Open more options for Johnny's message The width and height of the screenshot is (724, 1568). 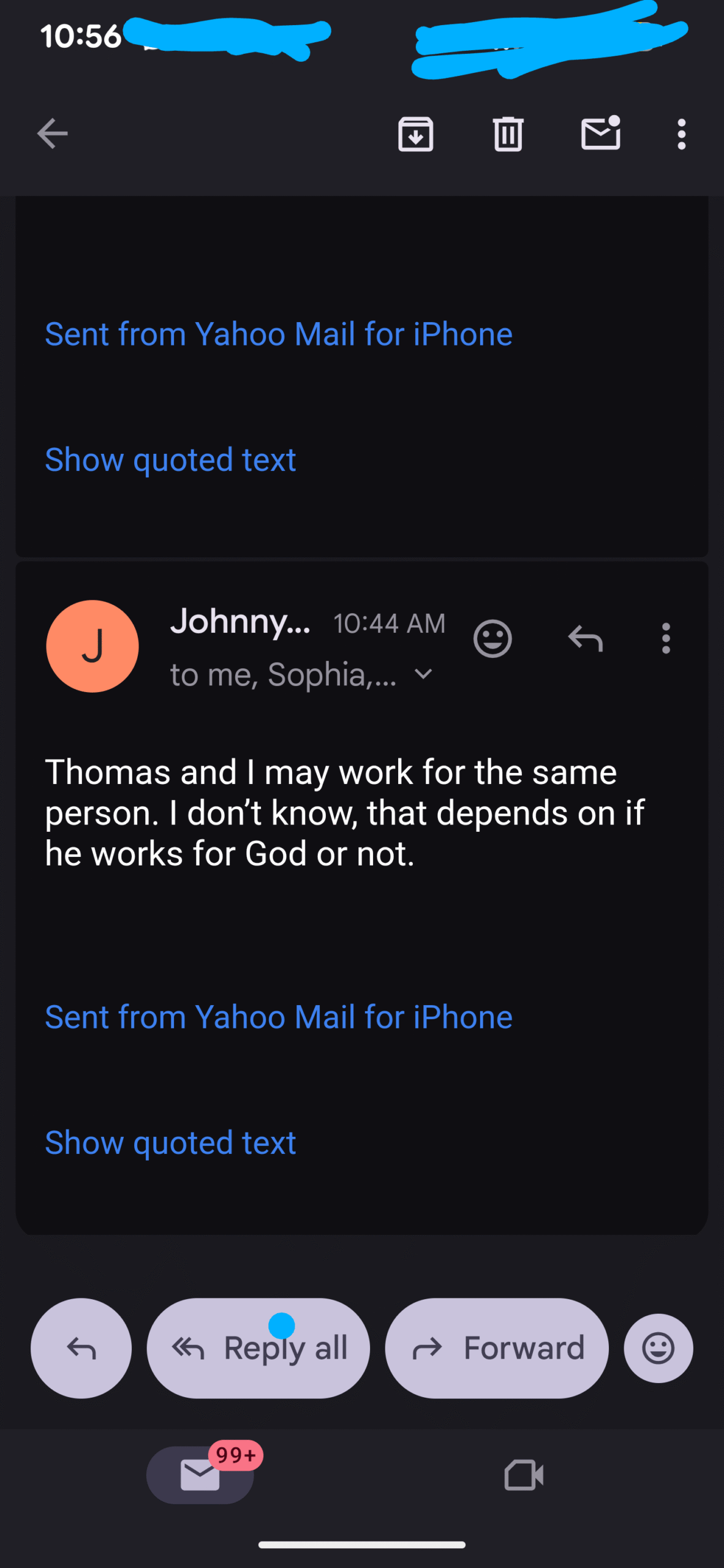coord(666,639)
